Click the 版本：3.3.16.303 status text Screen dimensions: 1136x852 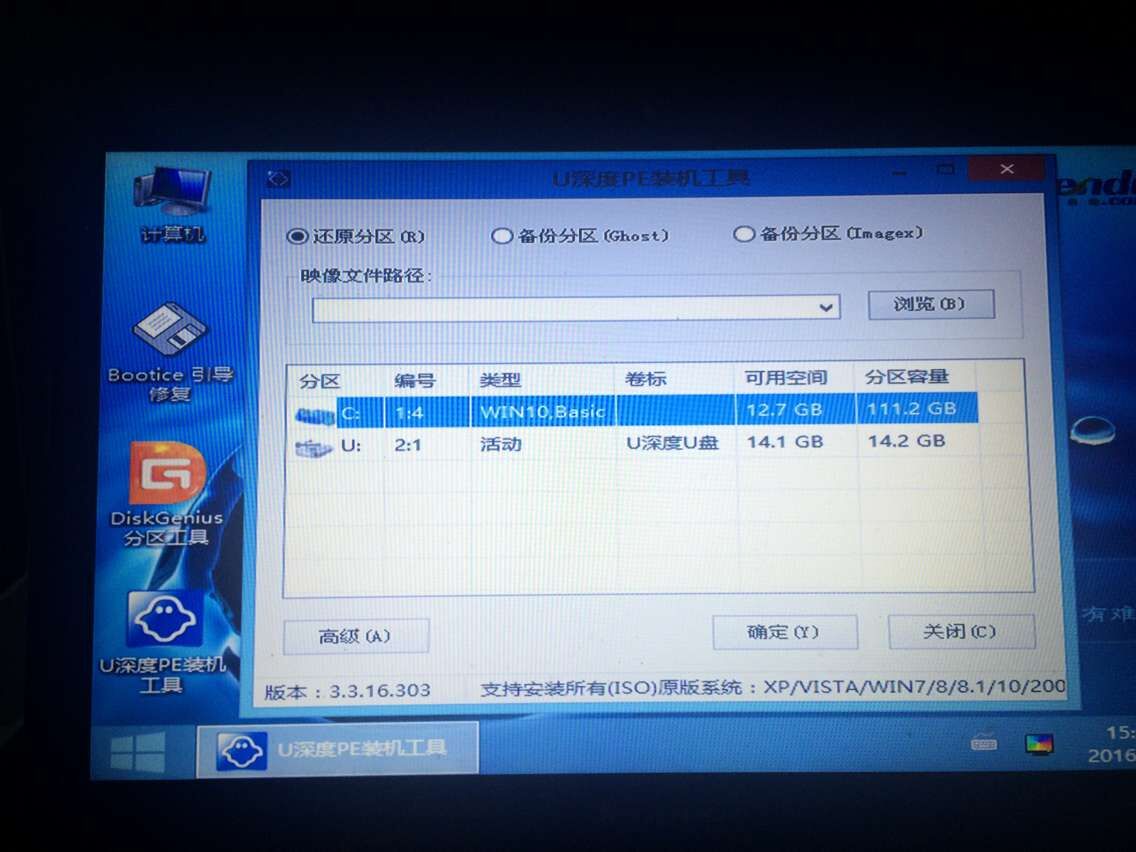348,691
